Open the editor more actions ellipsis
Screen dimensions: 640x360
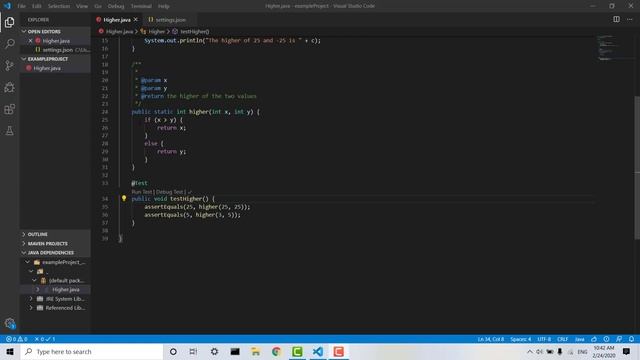[x=630, y=19]
